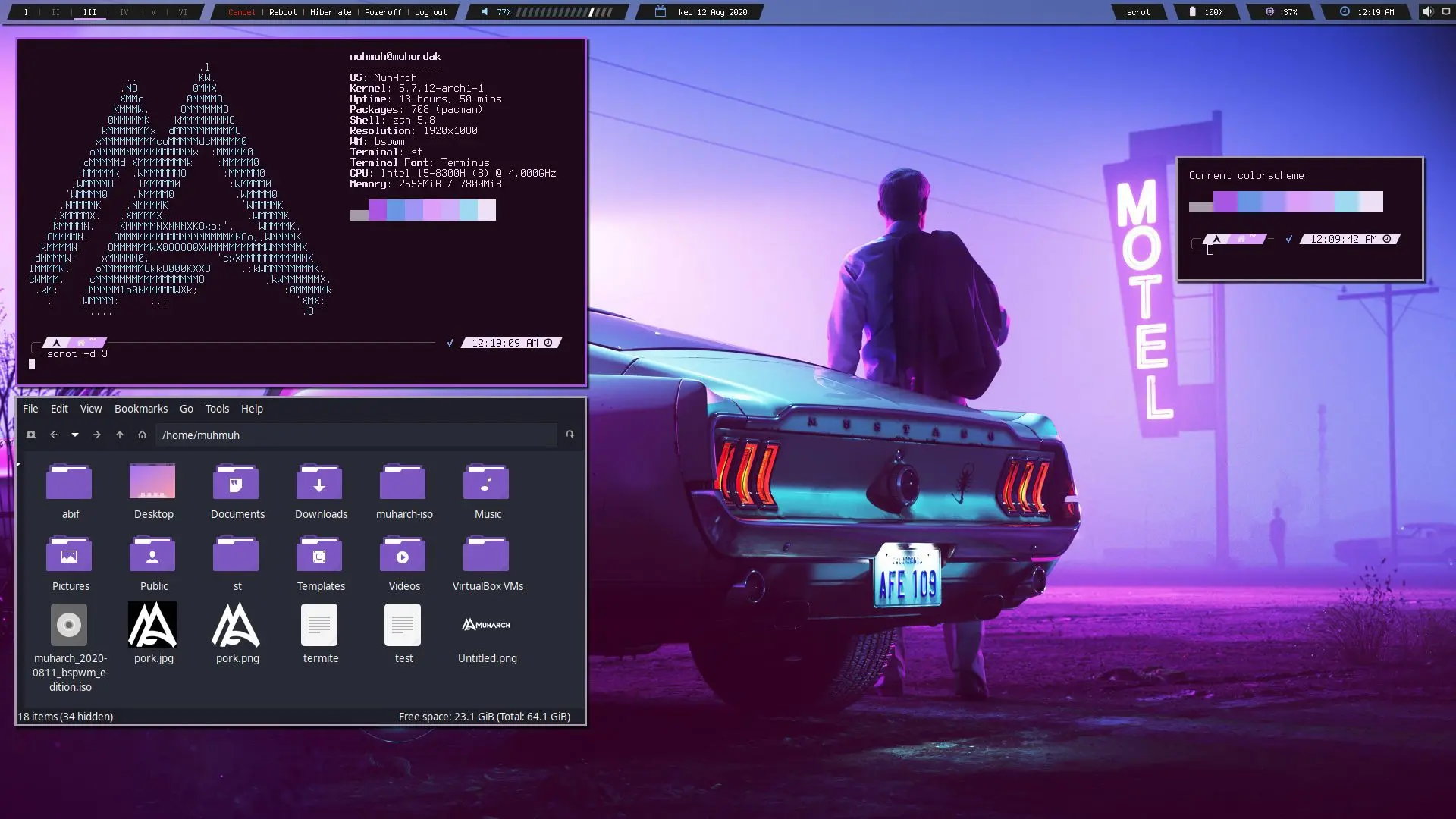Viewport: 1456px width, 819px height.
Task: Click the forward arrow in file manager
Action: (x=96, y=435)
